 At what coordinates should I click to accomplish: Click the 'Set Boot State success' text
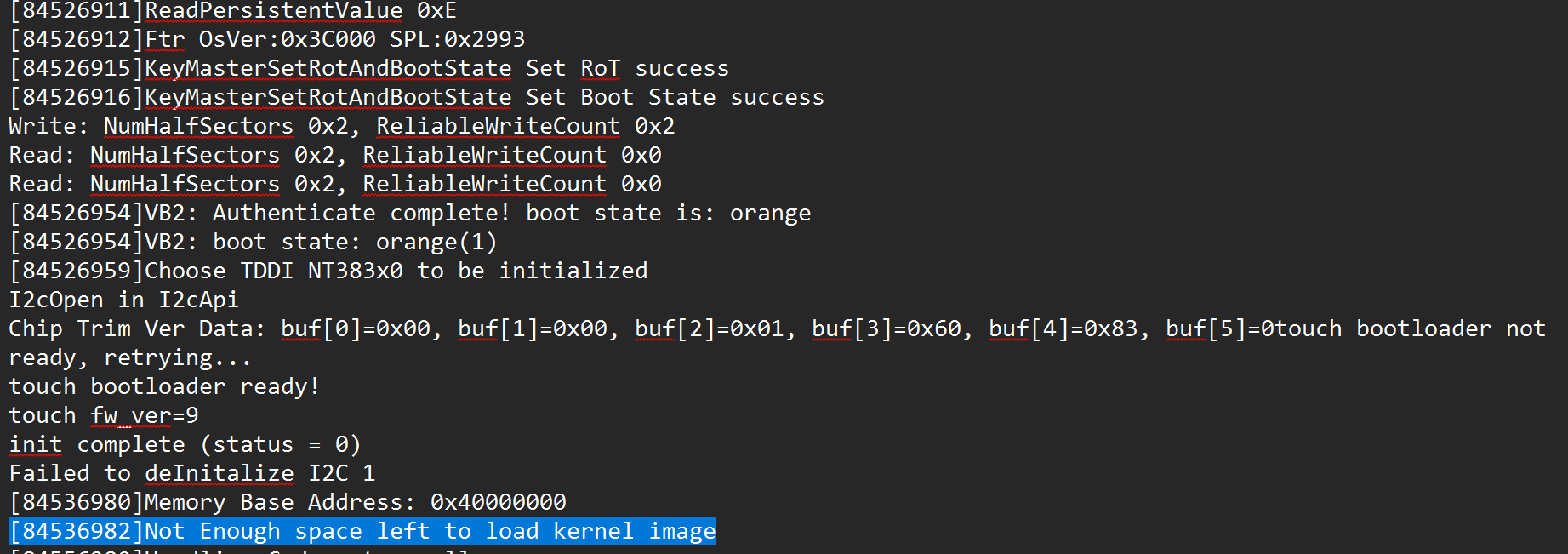point(675,98)
